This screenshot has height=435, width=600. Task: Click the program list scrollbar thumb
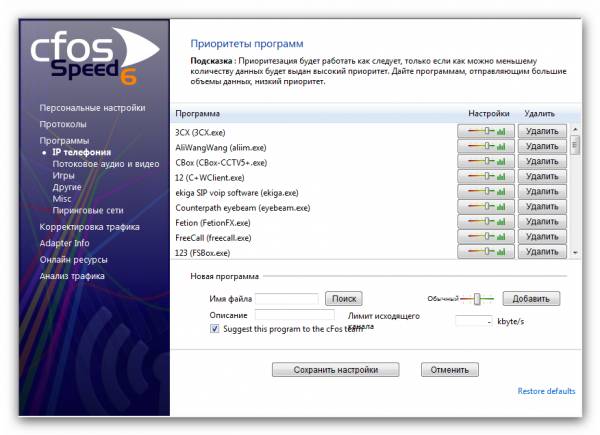(575, 145)
